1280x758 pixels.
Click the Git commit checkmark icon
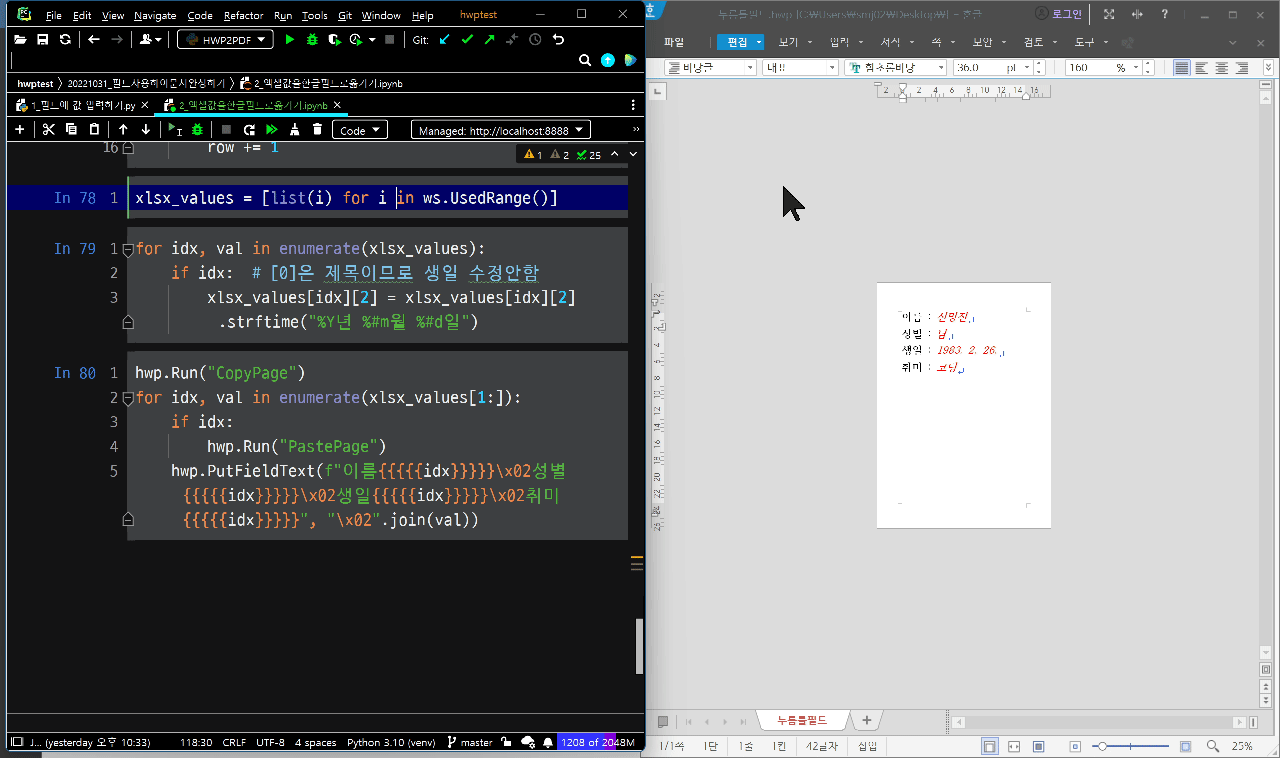pyautogui.click(x=467, y=39)
